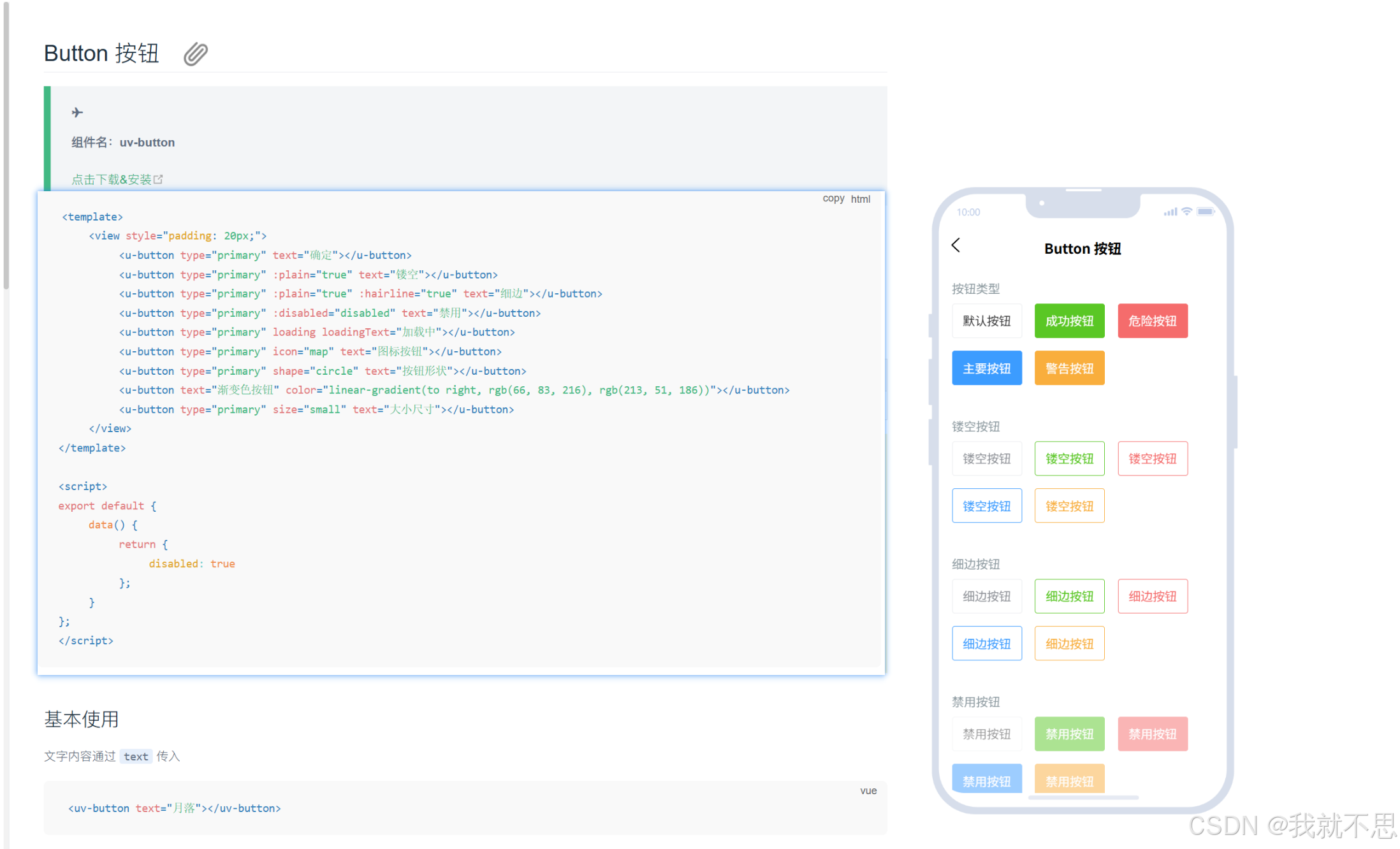Screen dimensions: 1400x849
Task: Click copy above the code block
Action: coord(833,199)
